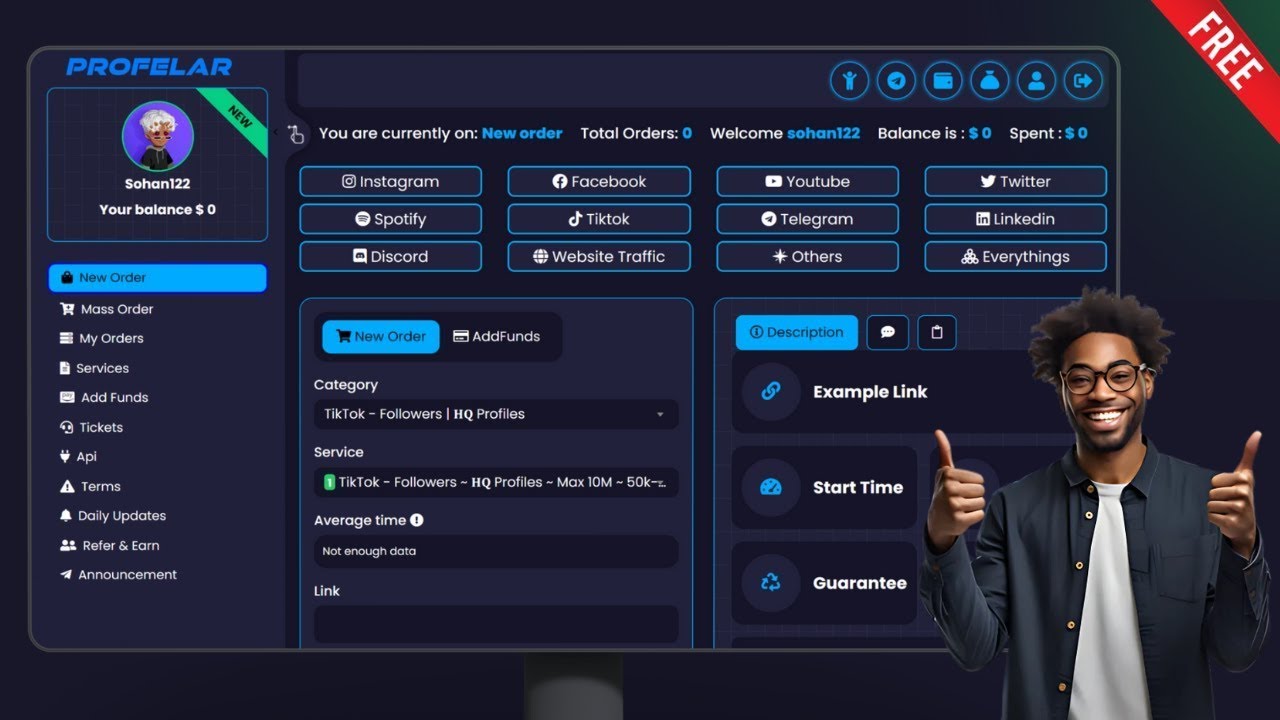Open New Order in sidebar
The height and width of the screenshot is (720, 1280).
point(158,278)
